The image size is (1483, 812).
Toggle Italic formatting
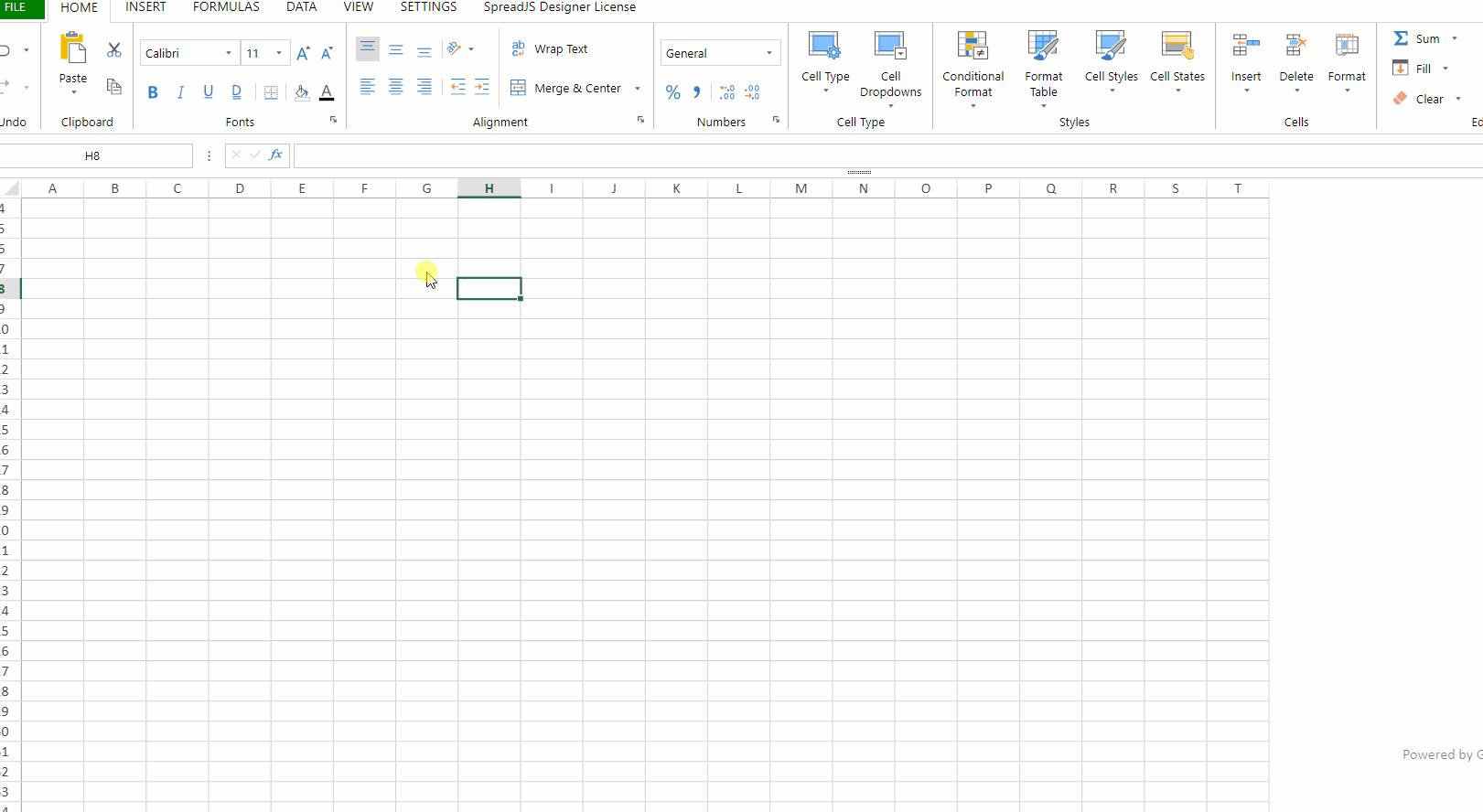[x=180, y=92]
